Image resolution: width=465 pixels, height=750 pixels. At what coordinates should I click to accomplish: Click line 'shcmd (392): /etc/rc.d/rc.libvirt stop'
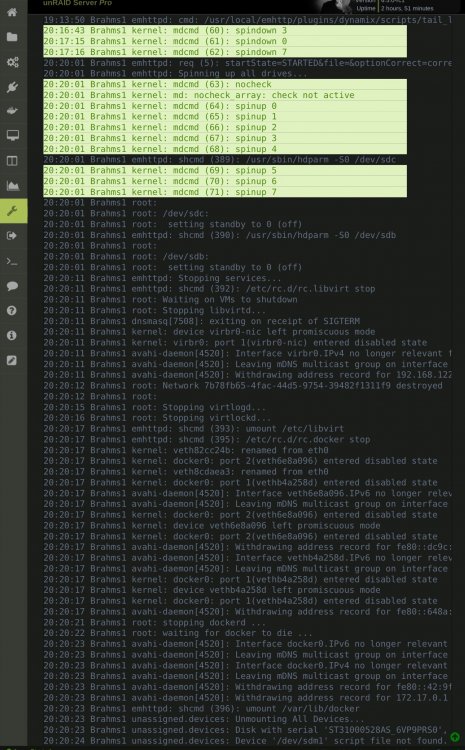tap(209, 289)
